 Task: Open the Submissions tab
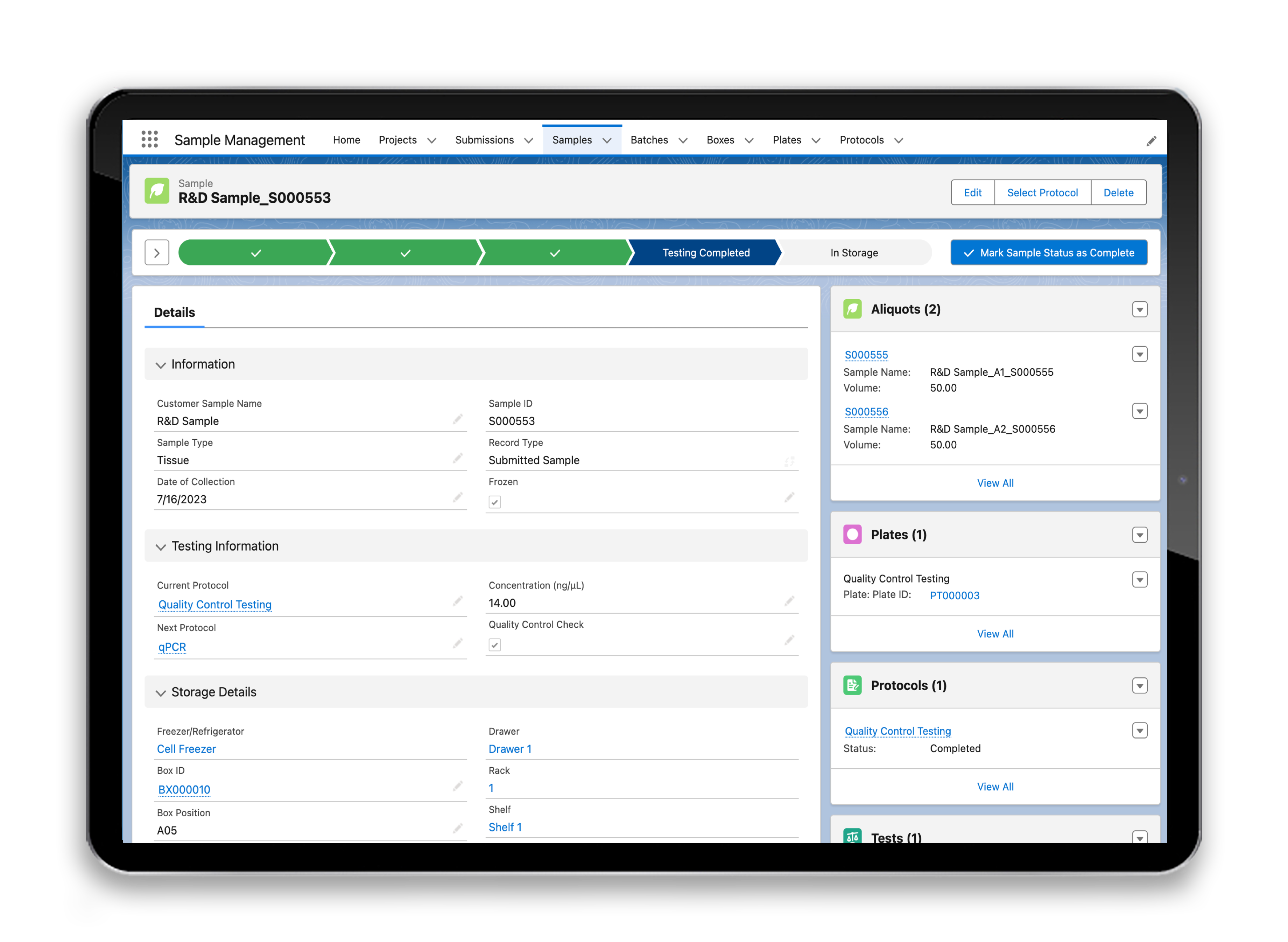click(x=484, y=140)
